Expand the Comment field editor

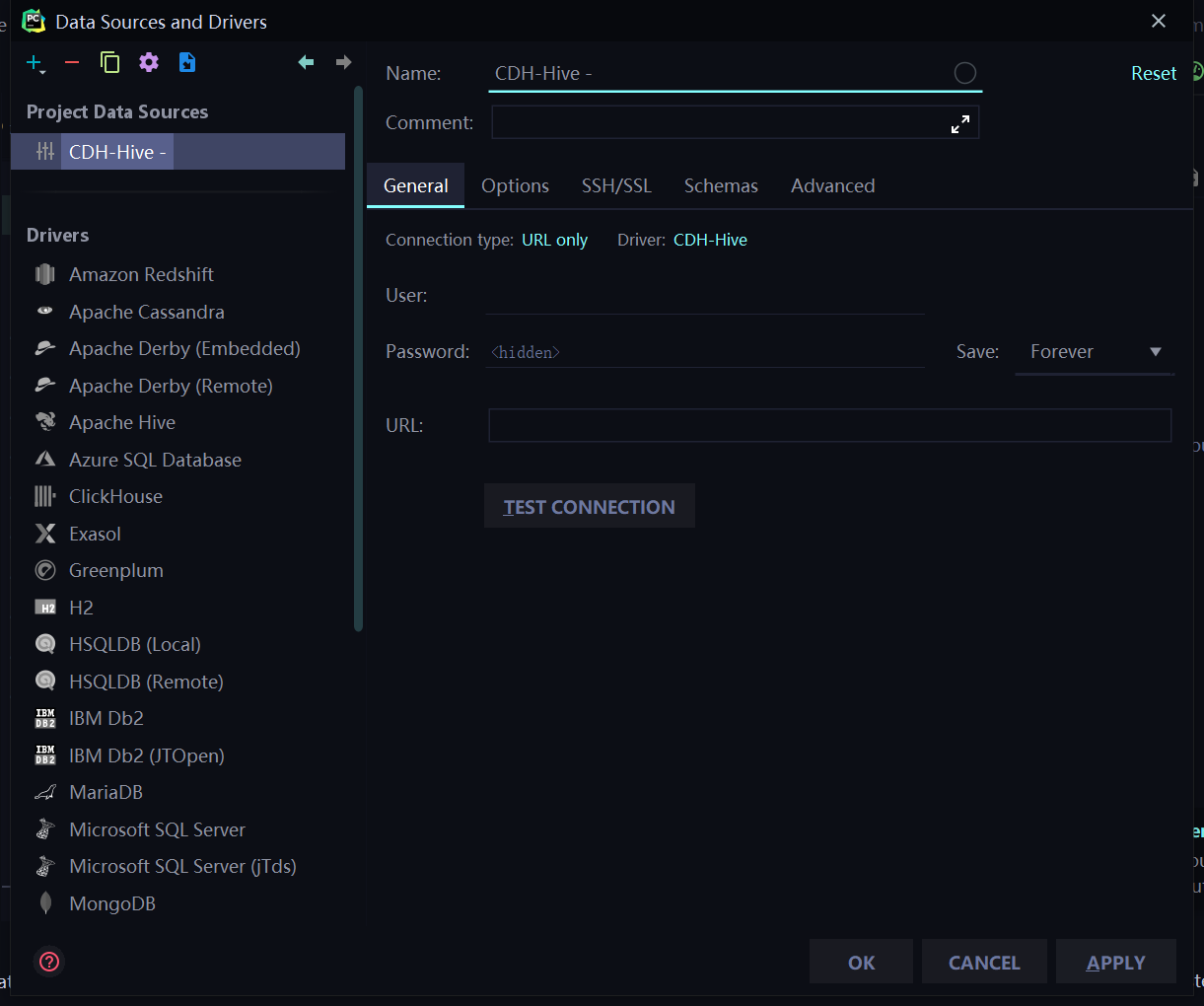click(x=959, y=124)
